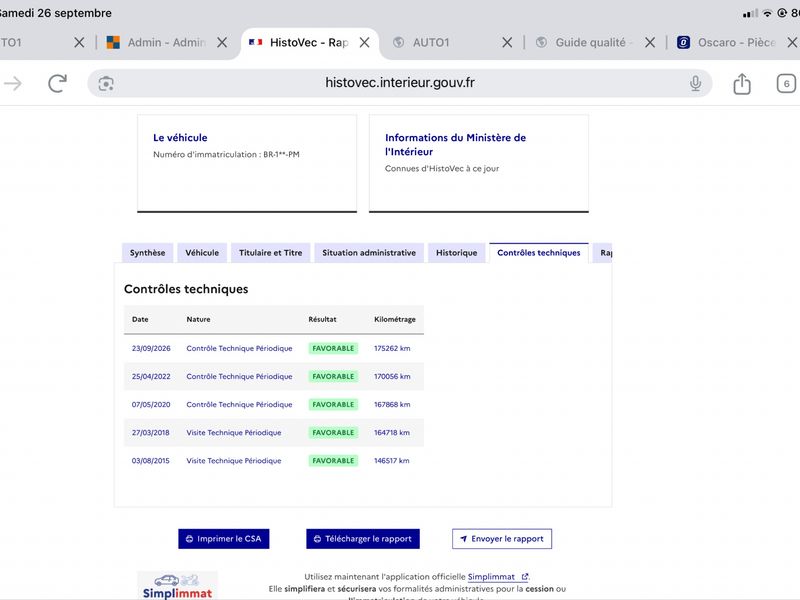The width and height of the screenshot is (800, 600).
Task: Tap the histovec.interieur.gouv.fr address field
Action: pyautogui.click(x=399, y=83)
